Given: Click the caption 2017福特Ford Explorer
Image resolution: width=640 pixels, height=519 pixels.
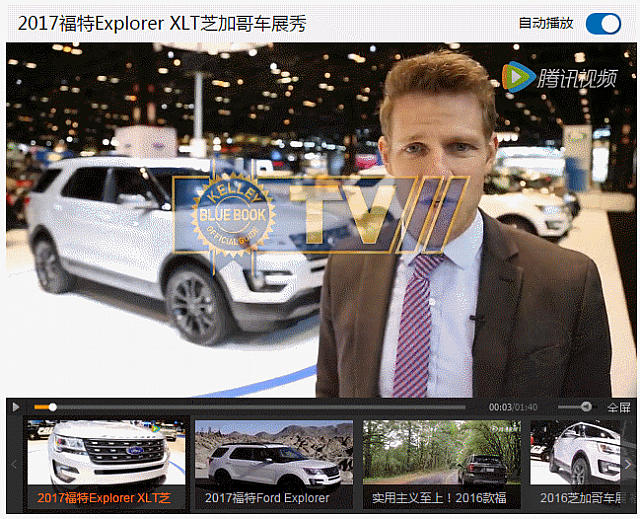Looking at the screenshot, I should (267, 498).
